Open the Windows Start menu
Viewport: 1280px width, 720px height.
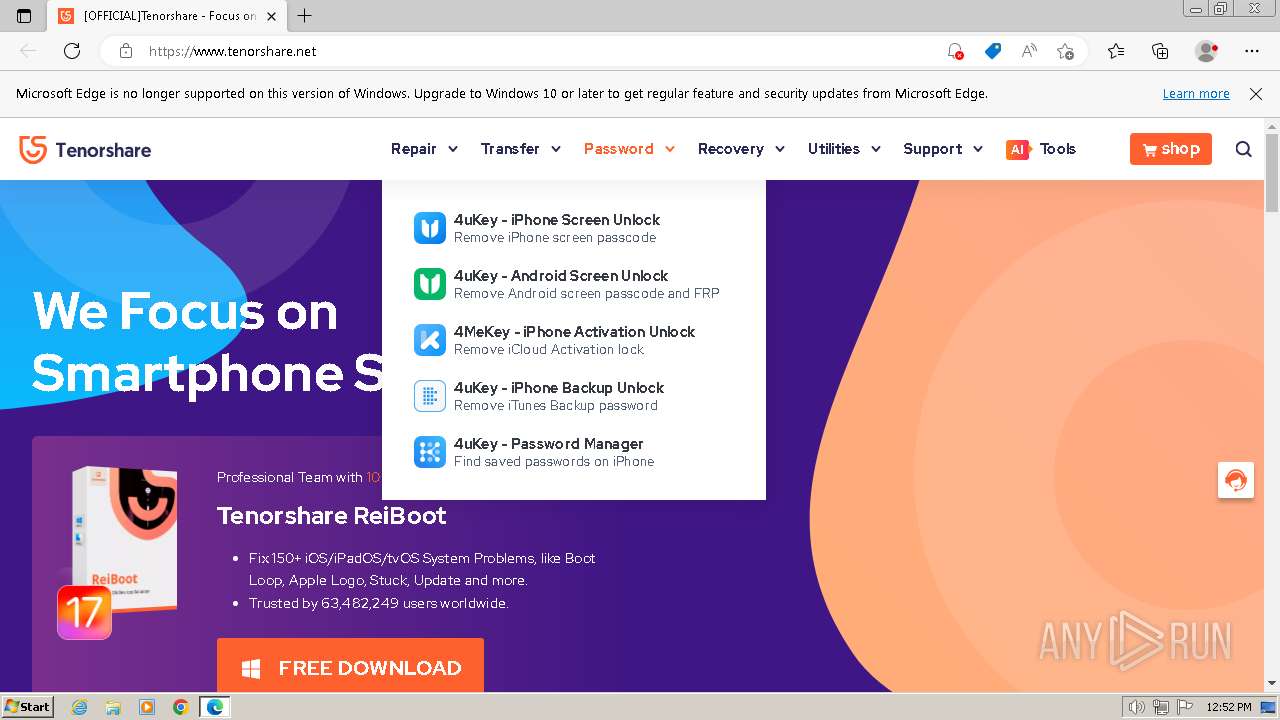click(27, 707)
